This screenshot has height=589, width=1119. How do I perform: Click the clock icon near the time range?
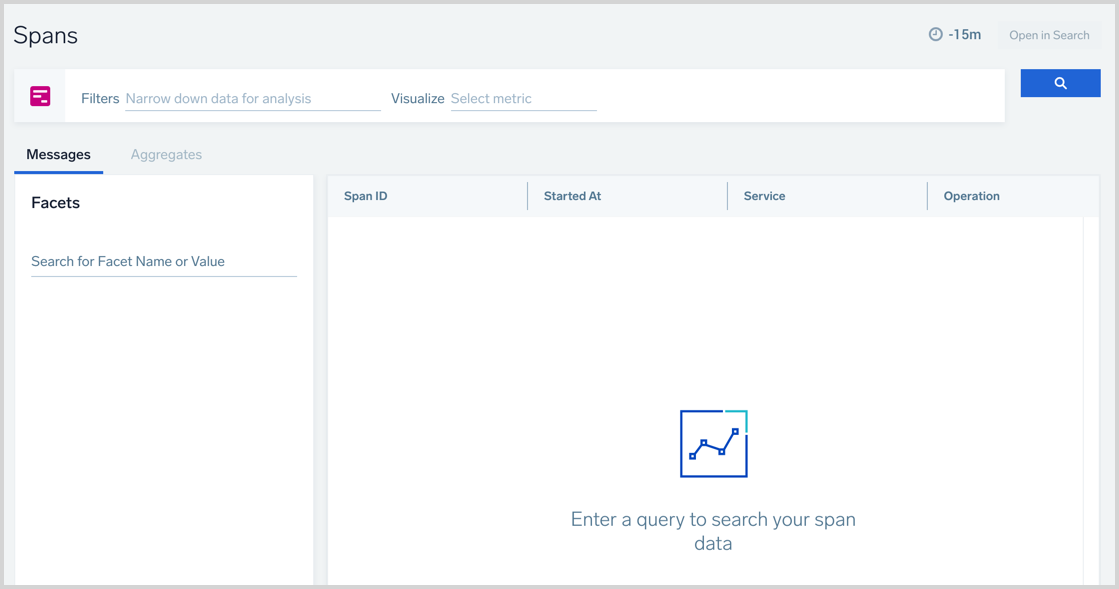click(x=934, y=34)
